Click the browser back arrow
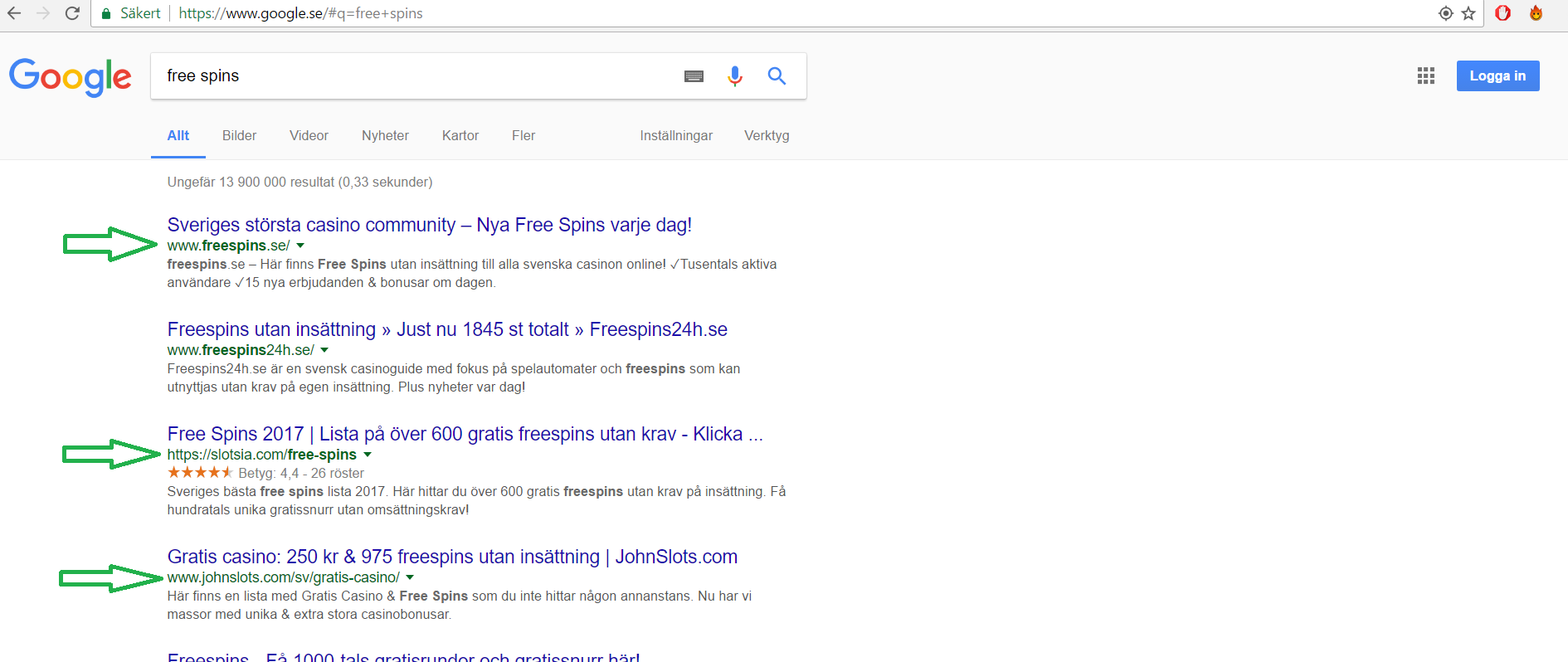Screen dimensions: 1568x662 (14, 13)
